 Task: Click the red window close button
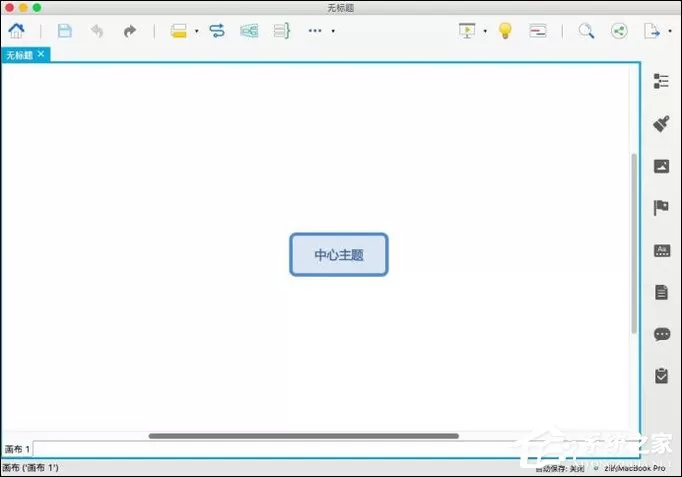pyautogui.click(x=9, y=7)
